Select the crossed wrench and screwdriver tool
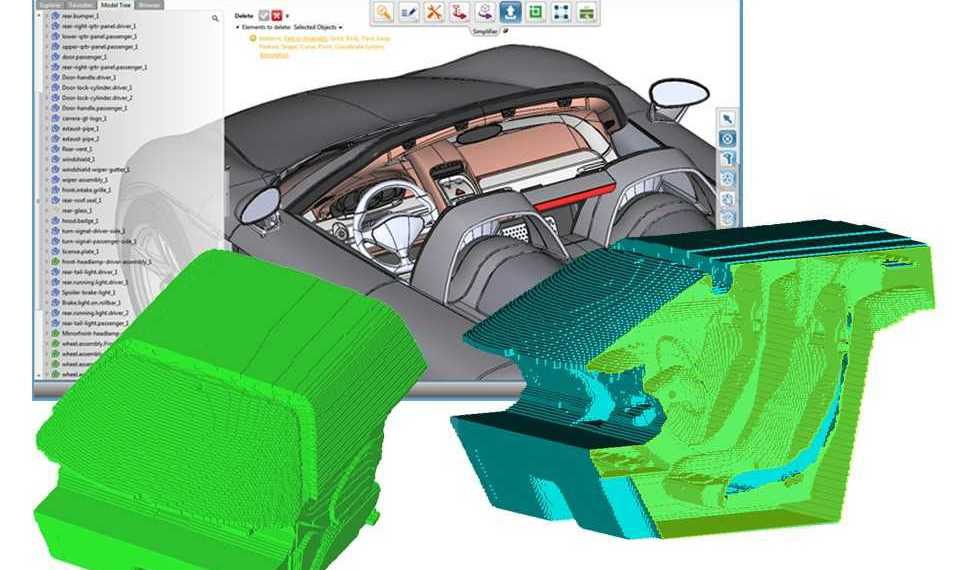Image resolution: width=956 pixels, height=570 pixels. 434,13
